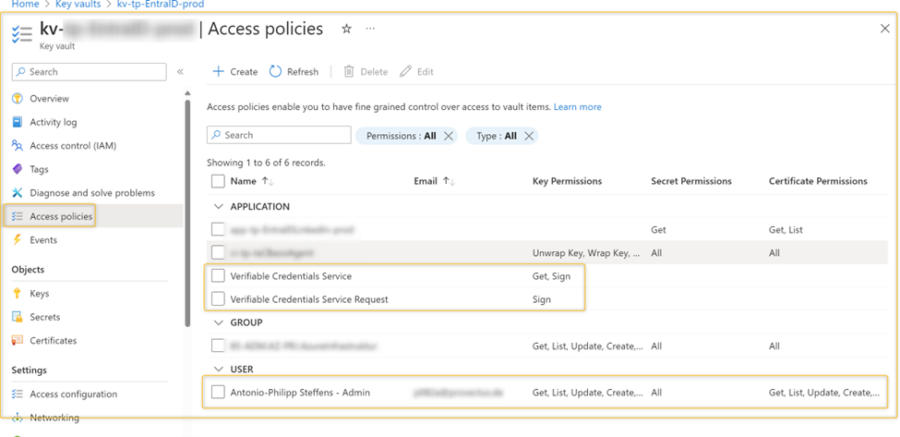Image resolution: width=900 pixels, height=437 pixels.
Task: Collapse the USER section
Action: coord(218,369)
